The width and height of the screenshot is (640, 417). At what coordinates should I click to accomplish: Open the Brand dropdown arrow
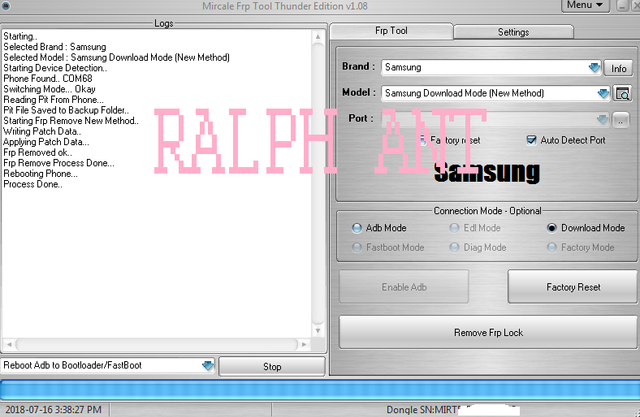point(594,68)
